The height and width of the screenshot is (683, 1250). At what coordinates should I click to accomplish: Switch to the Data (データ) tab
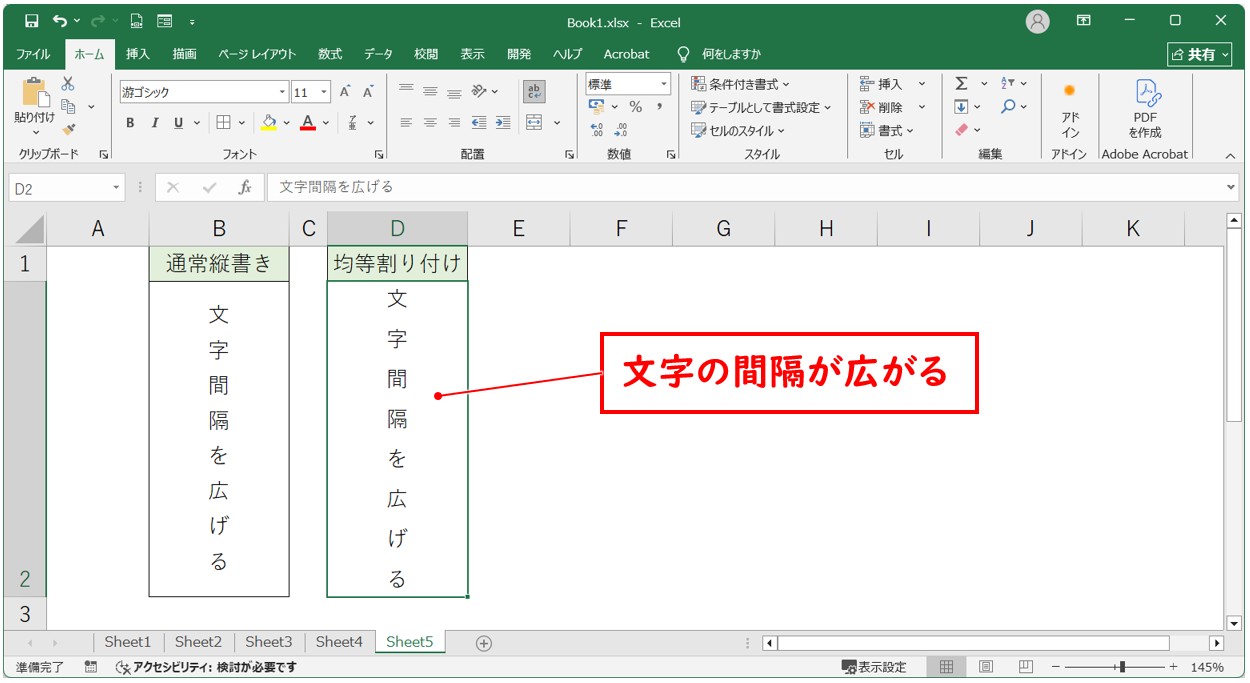(378, 54)
